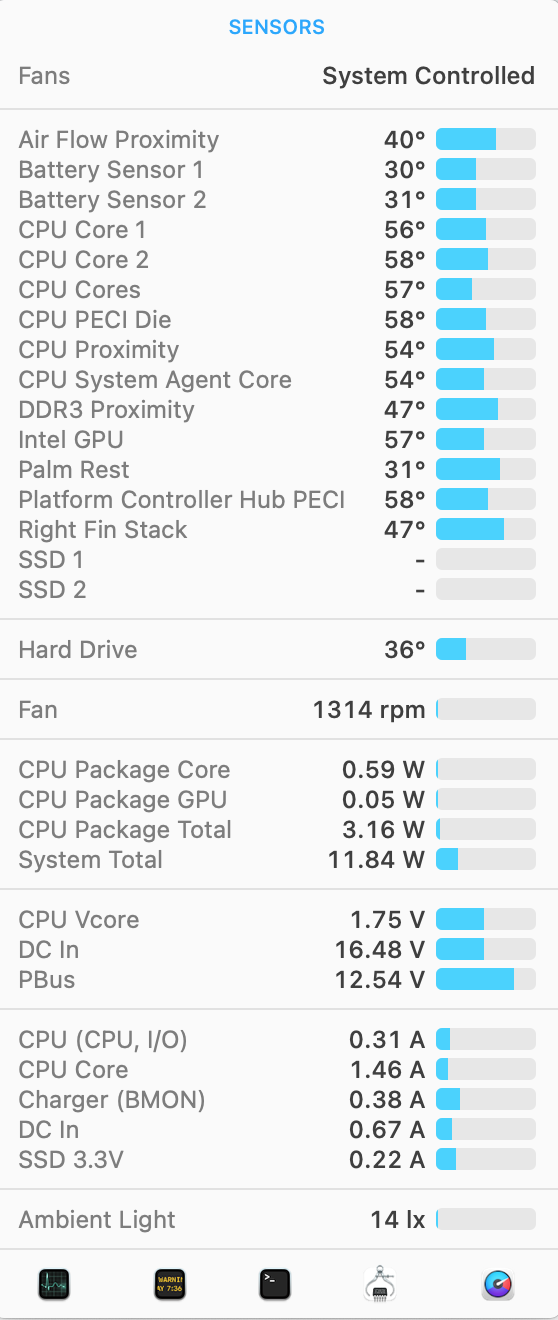Select the Charger (BMON) current row
Screen dimensions: 558x1320
coord(279,1100)
